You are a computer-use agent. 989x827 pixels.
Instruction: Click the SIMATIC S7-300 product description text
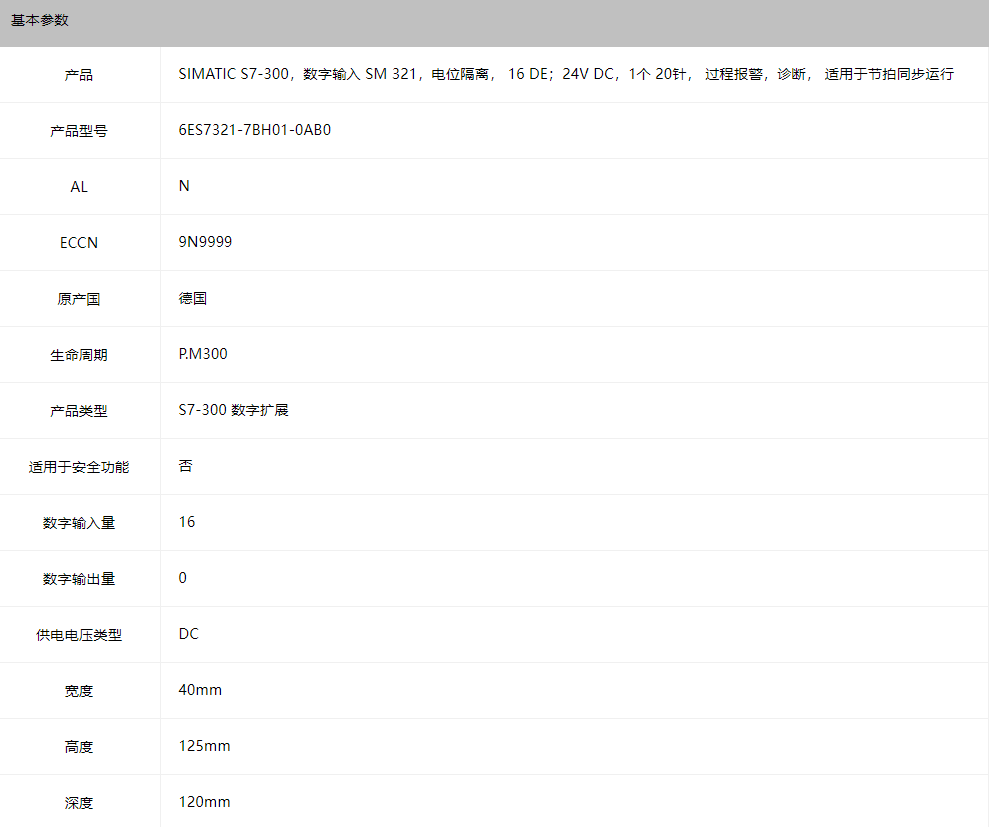tap(566, 74)
